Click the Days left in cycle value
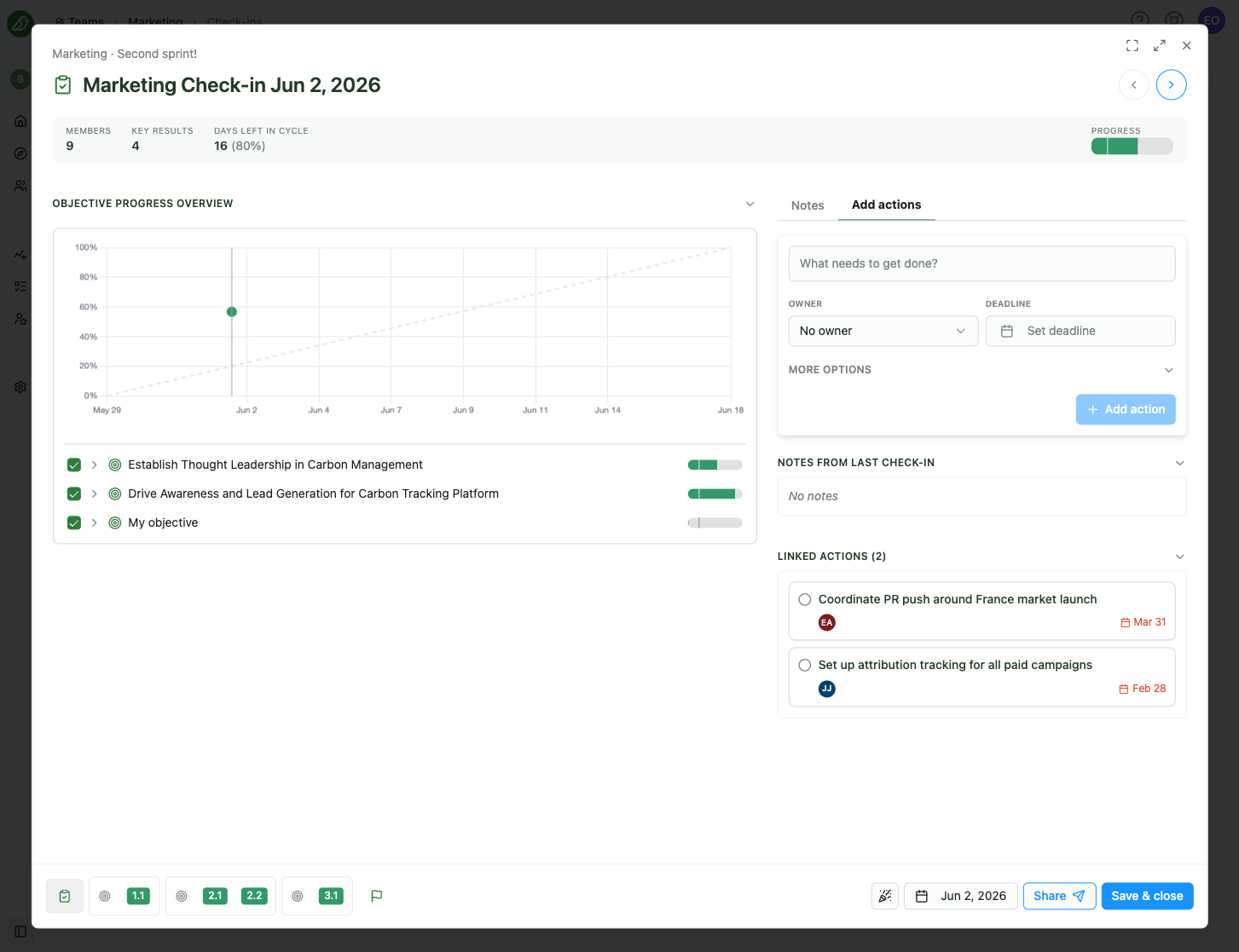 [240, 146]
